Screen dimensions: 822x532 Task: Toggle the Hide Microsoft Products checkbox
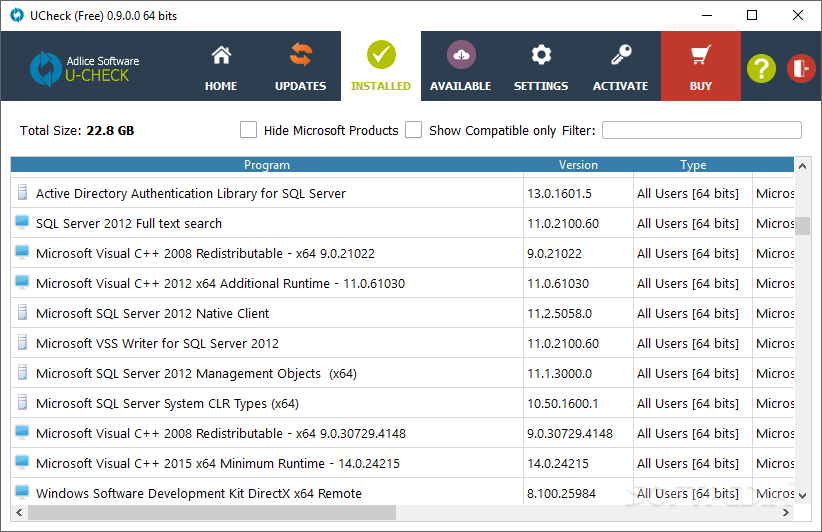pyautogui.click(x=248, y=130)
